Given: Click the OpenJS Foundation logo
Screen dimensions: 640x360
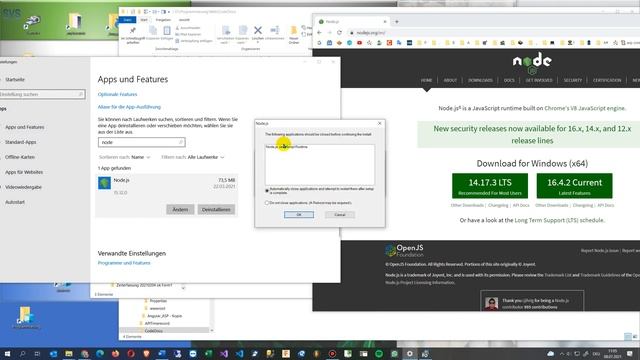Looking at the screenshot, I should tap(404, 251).
